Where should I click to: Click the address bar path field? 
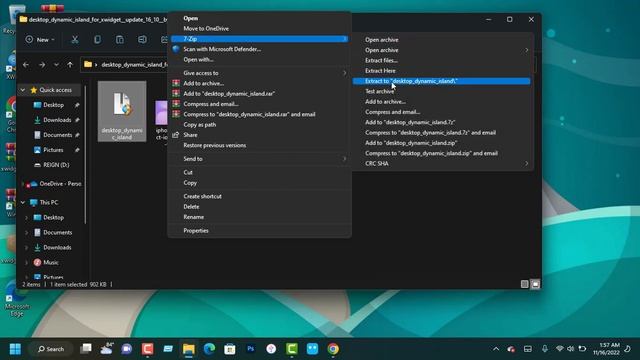[x=124, y=64]
